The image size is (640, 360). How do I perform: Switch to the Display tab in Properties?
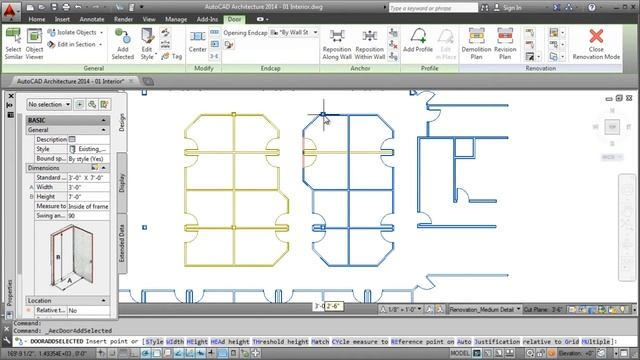[x=122, y=183]
